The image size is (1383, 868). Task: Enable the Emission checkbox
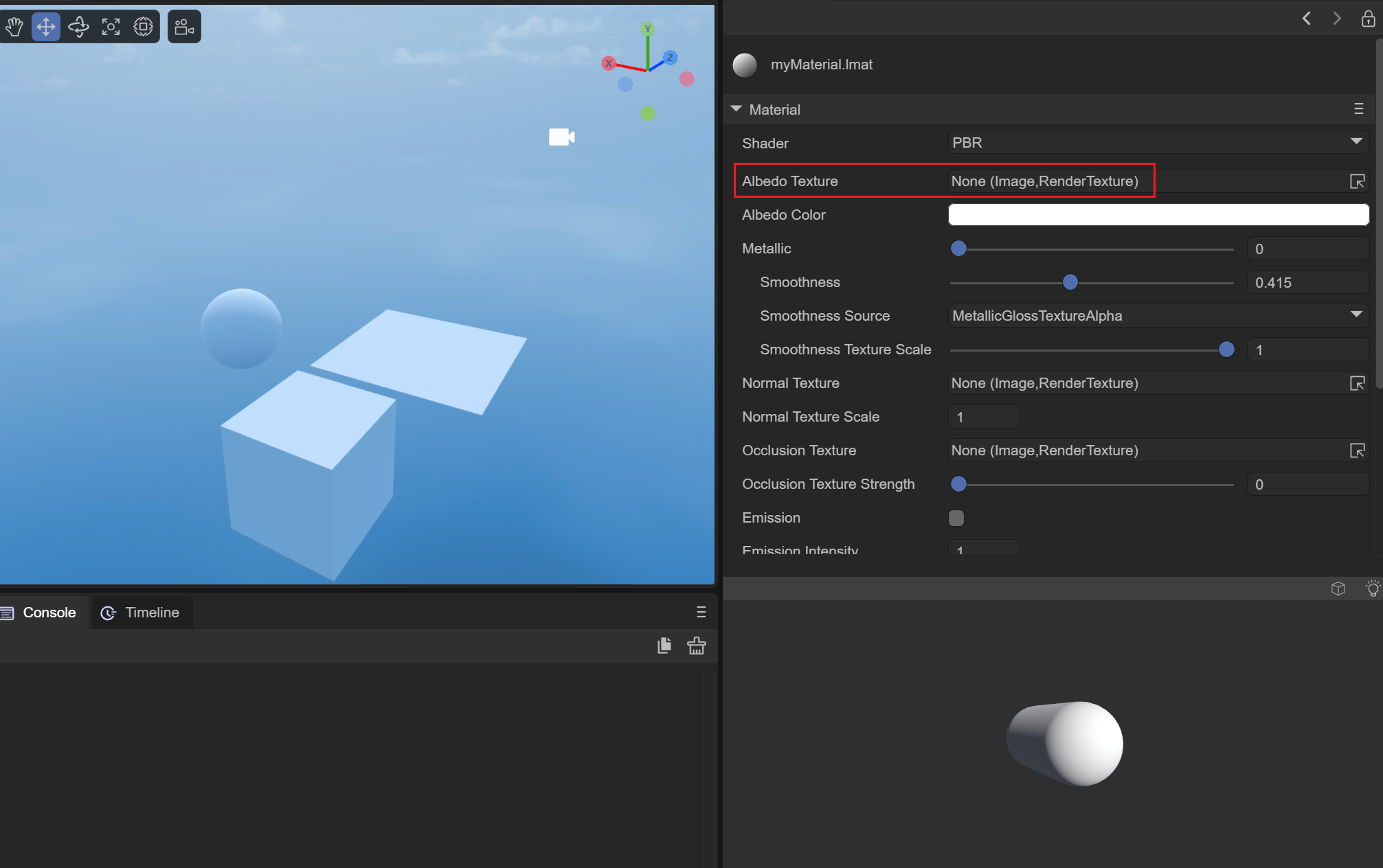point(956,518)
